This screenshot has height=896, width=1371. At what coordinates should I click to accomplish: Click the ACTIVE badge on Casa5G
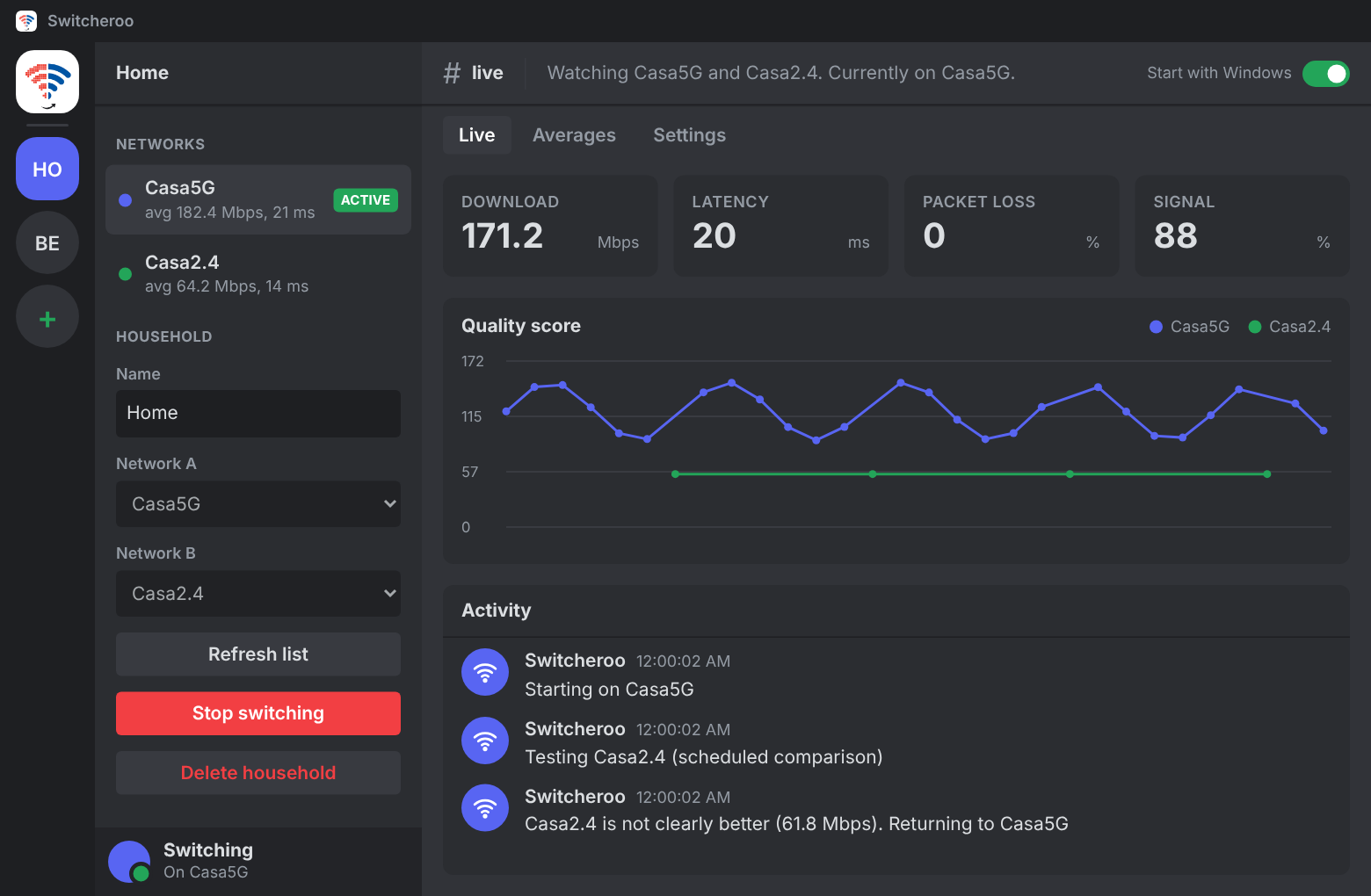coord(366,200)
